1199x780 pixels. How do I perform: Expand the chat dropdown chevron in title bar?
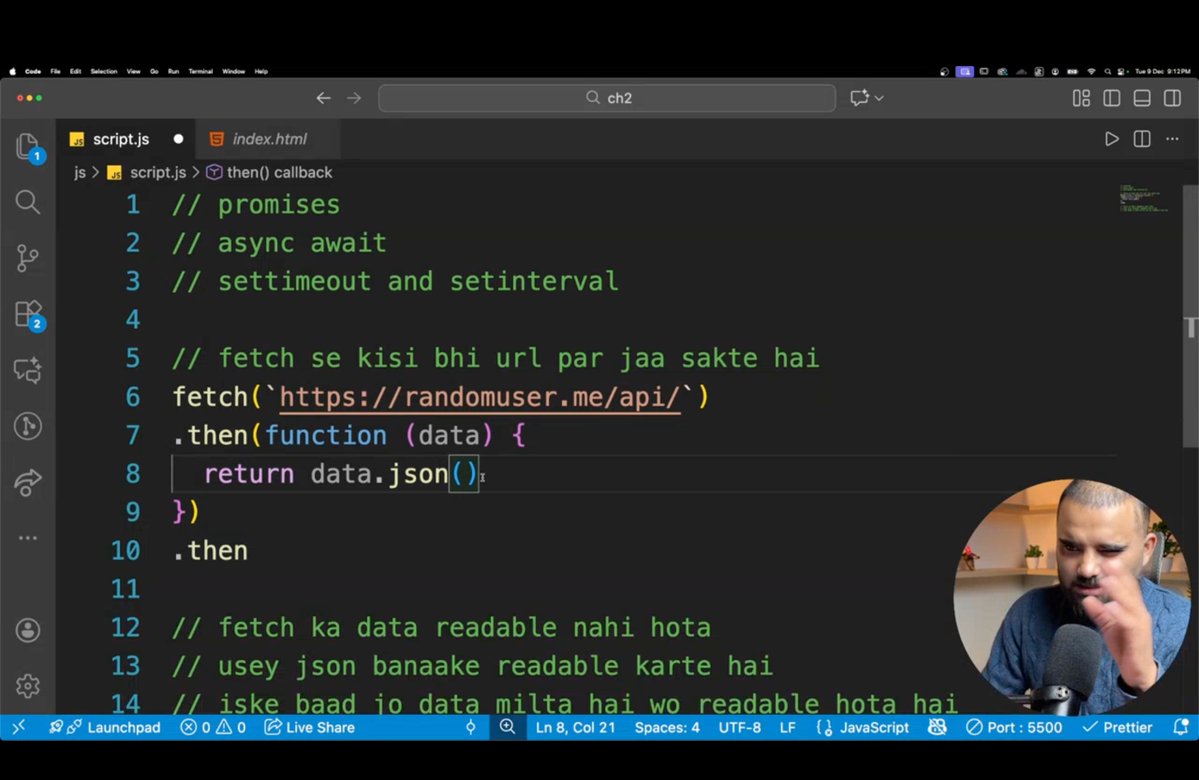point(879,98)
